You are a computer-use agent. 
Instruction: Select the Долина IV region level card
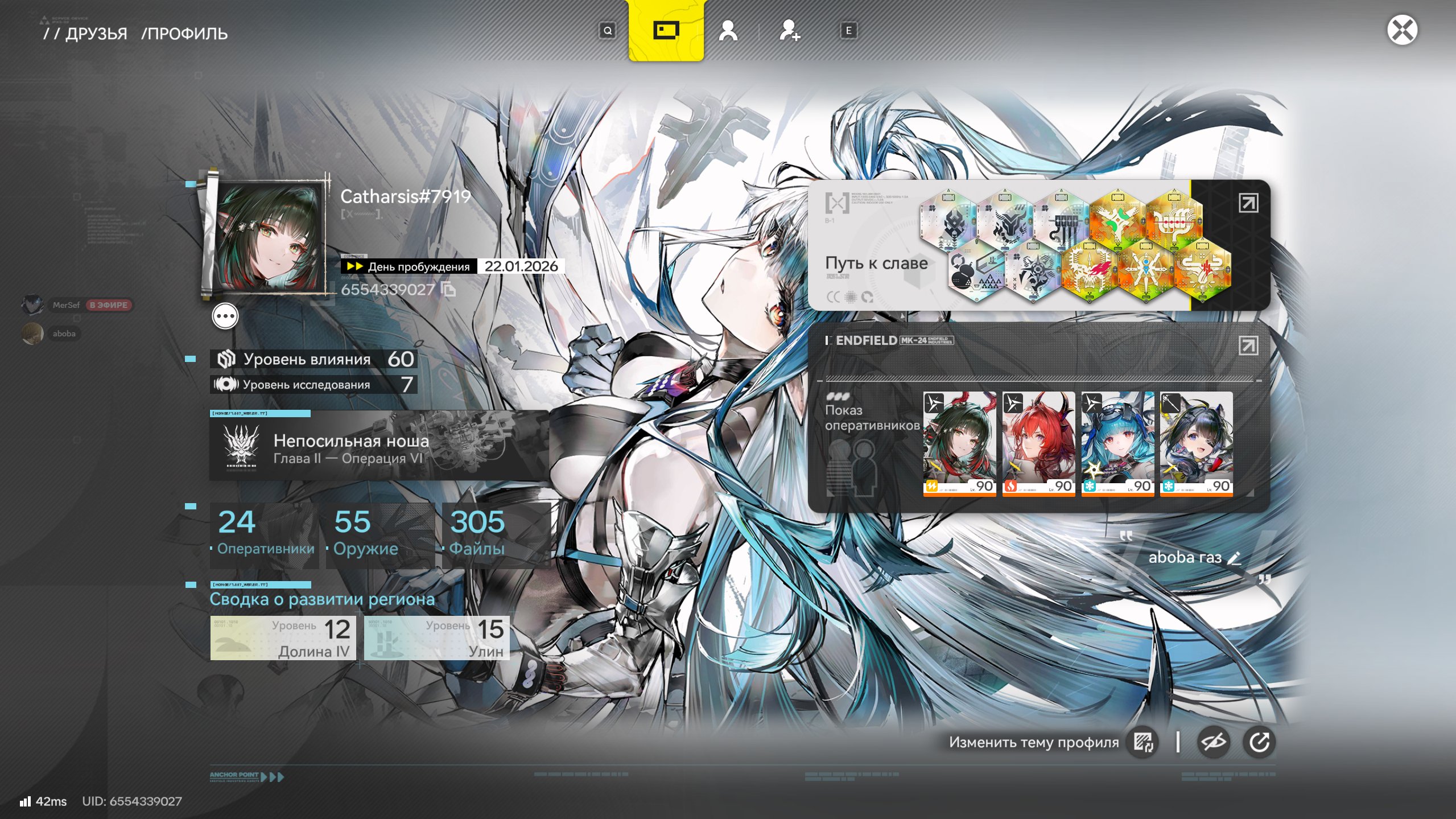283,638
